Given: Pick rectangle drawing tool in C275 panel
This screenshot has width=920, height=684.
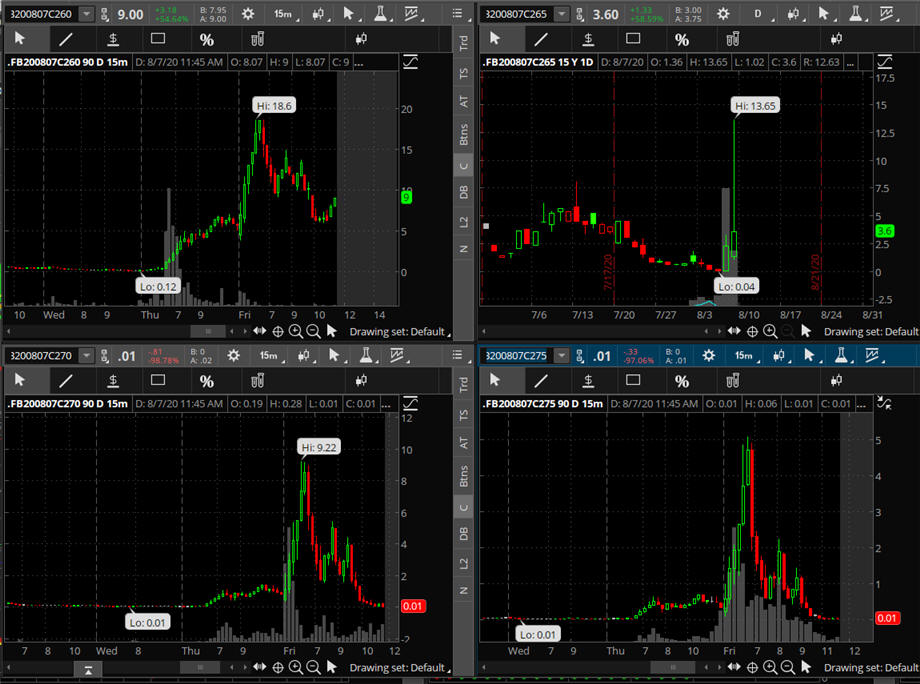Looking at the screenshot, I should pyautogui.click(x=633, y=380).
